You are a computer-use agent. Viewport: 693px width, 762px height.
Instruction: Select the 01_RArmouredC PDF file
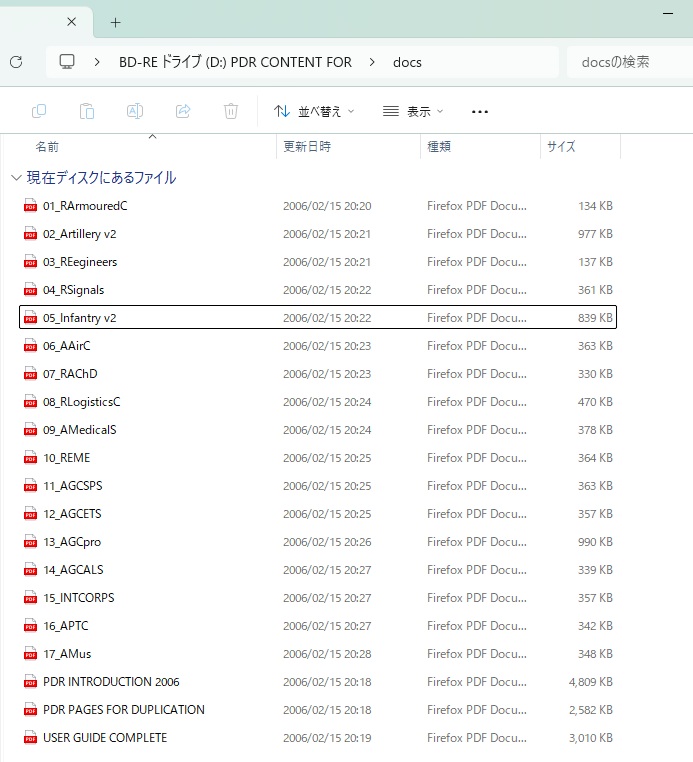(85, 206)
